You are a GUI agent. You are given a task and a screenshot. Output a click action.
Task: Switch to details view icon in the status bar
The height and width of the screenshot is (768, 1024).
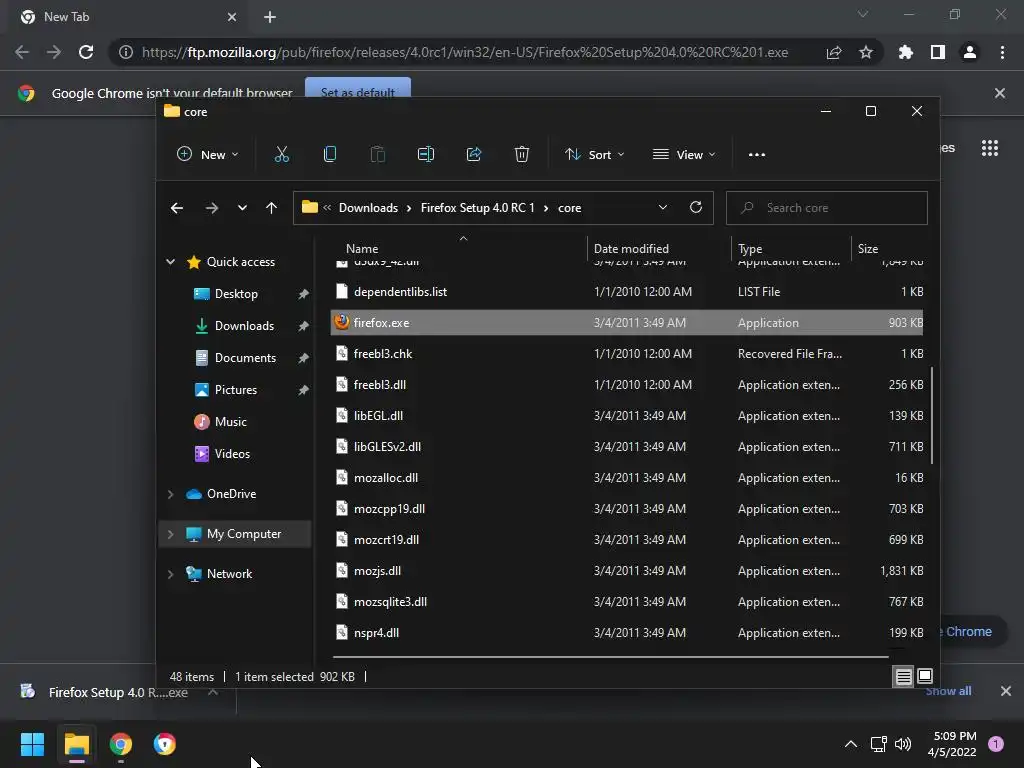tap(903, 677)
